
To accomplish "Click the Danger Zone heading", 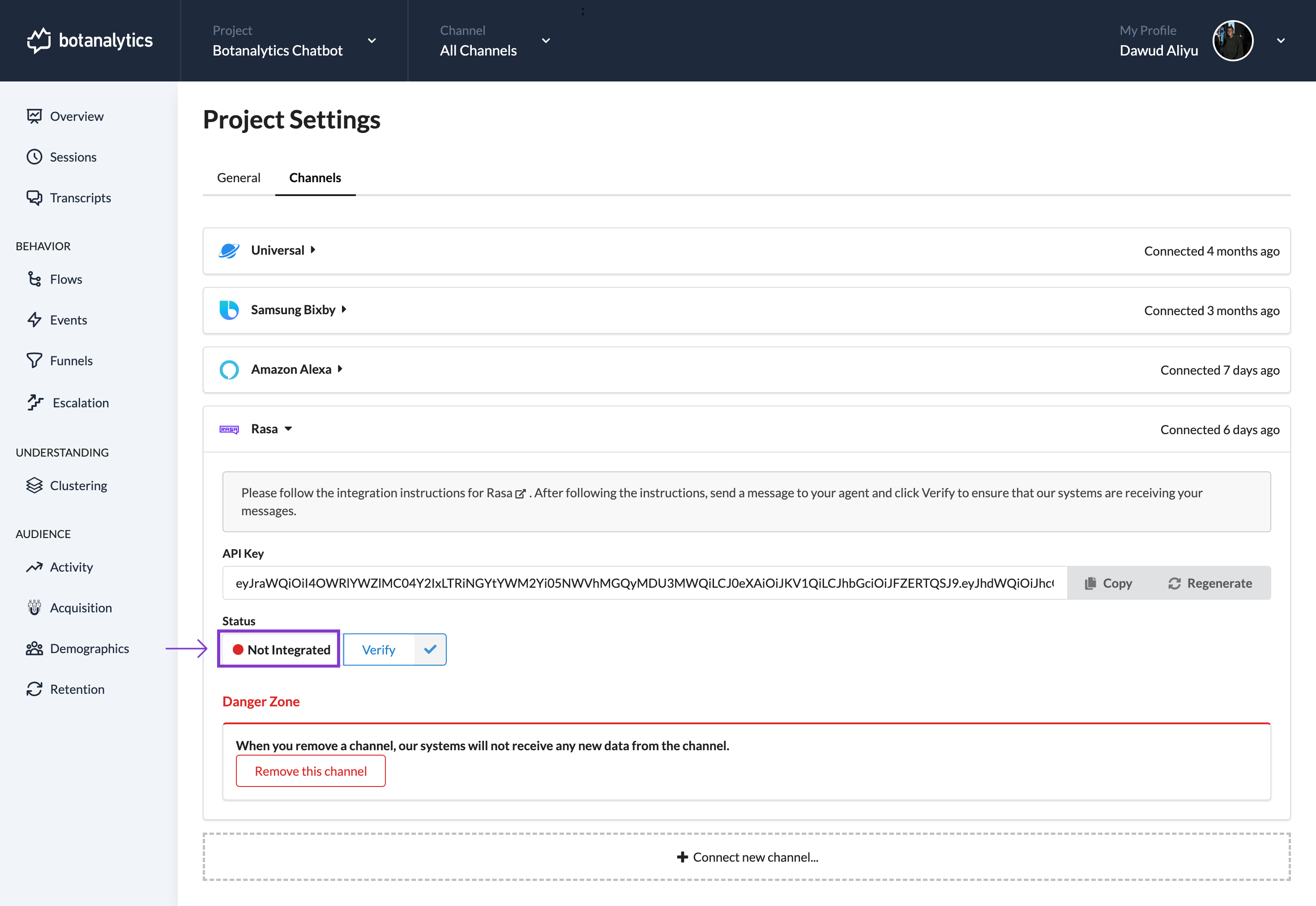I will 261,701.
